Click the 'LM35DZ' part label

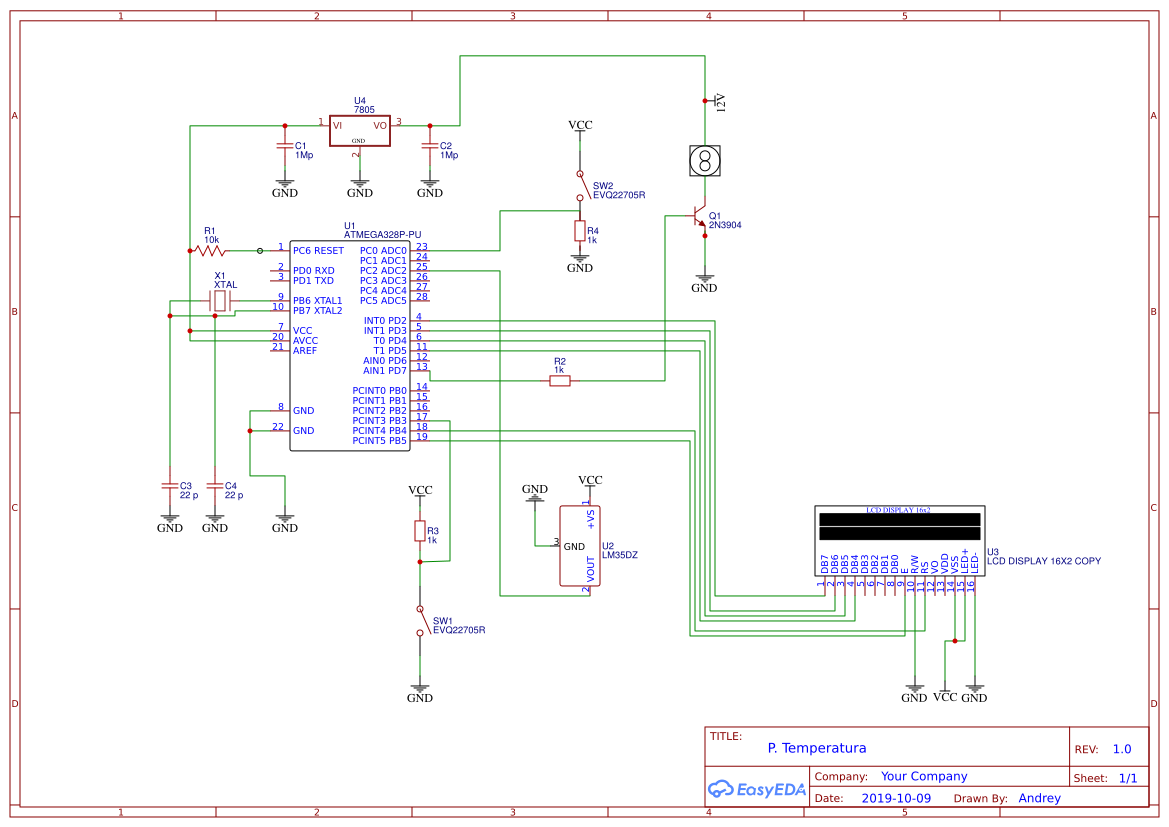click(x=620, y=556)
